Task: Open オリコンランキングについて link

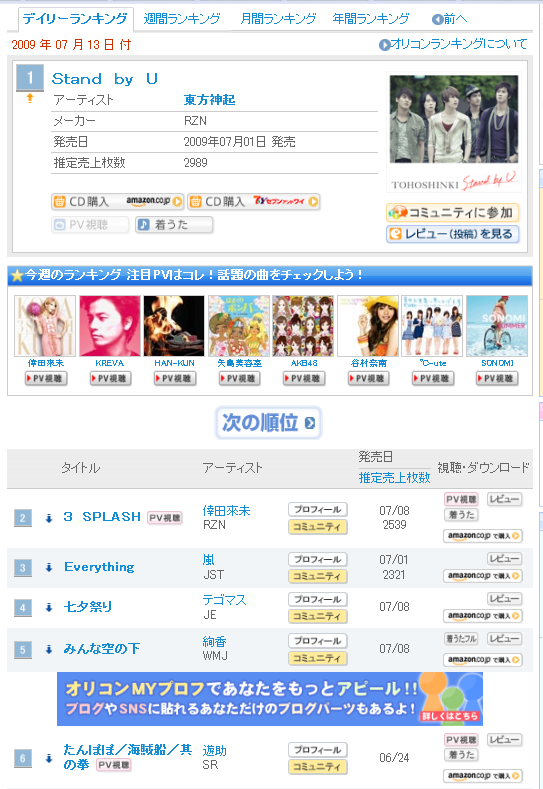Action: [453, 44]
